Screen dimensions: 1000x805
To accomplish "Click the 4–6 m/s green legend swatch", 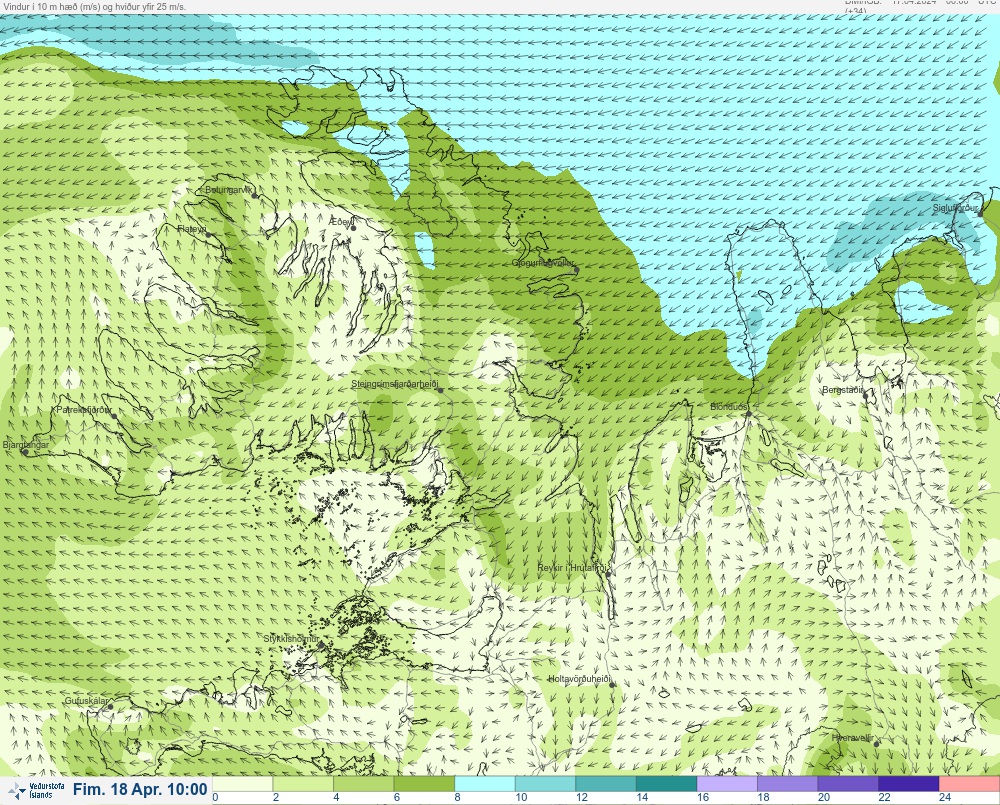I will click(364, 783).
